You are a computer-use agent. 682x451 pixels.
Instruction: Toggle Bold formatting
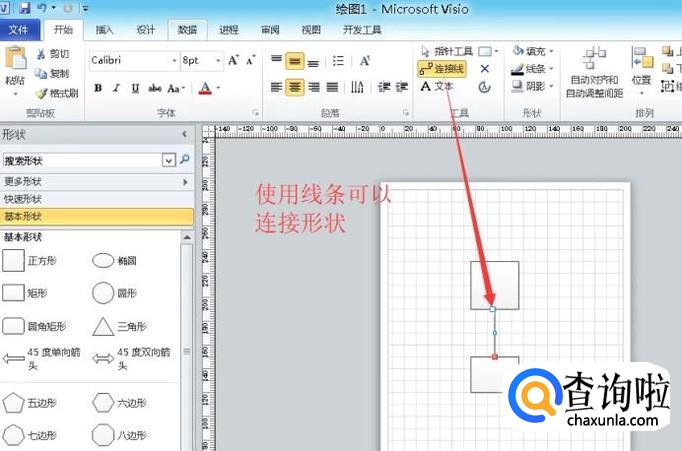tap(98, 88)
